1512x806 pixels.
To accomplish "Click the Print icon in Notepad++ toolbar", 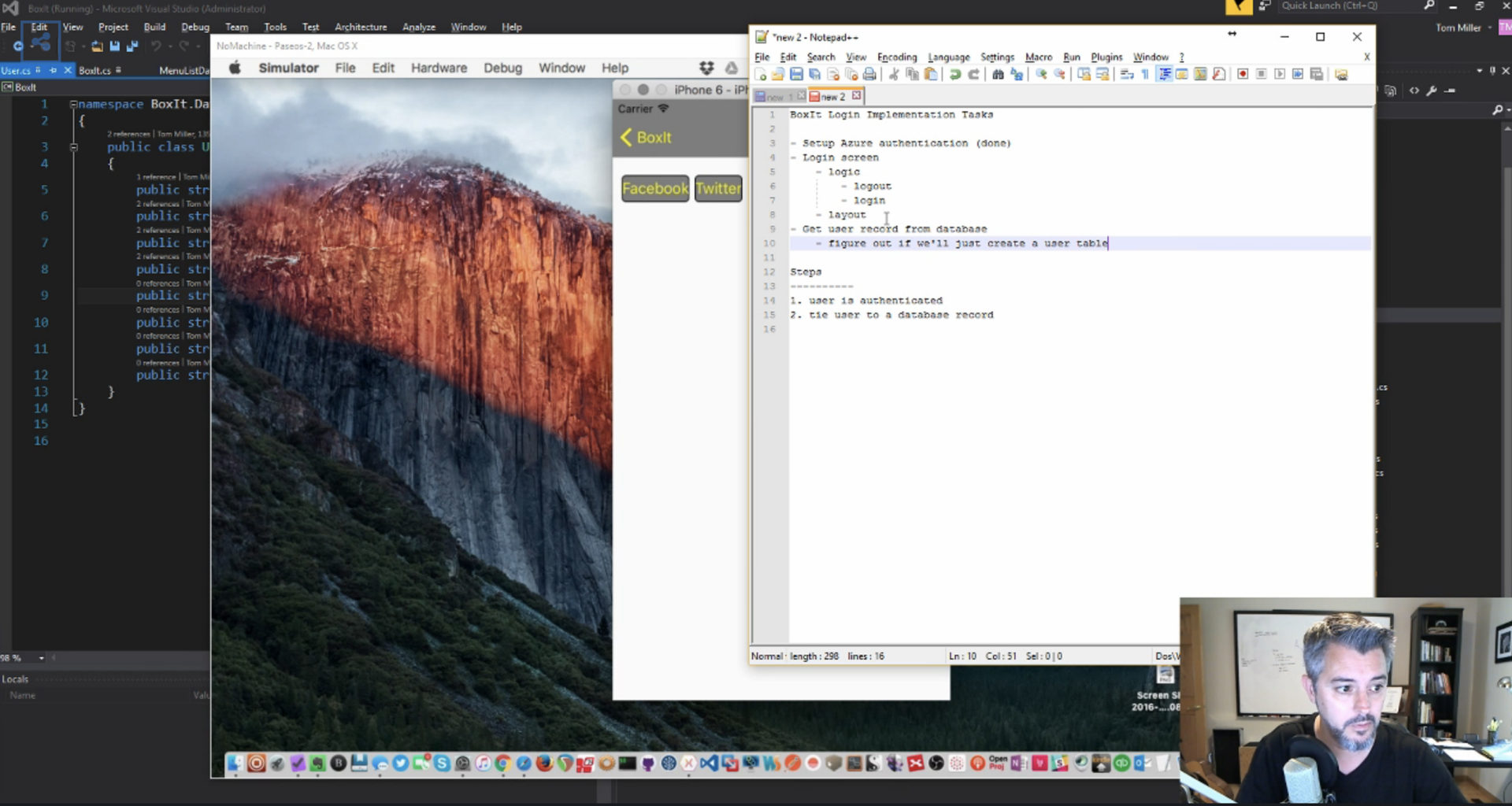I will coord(869,75).
